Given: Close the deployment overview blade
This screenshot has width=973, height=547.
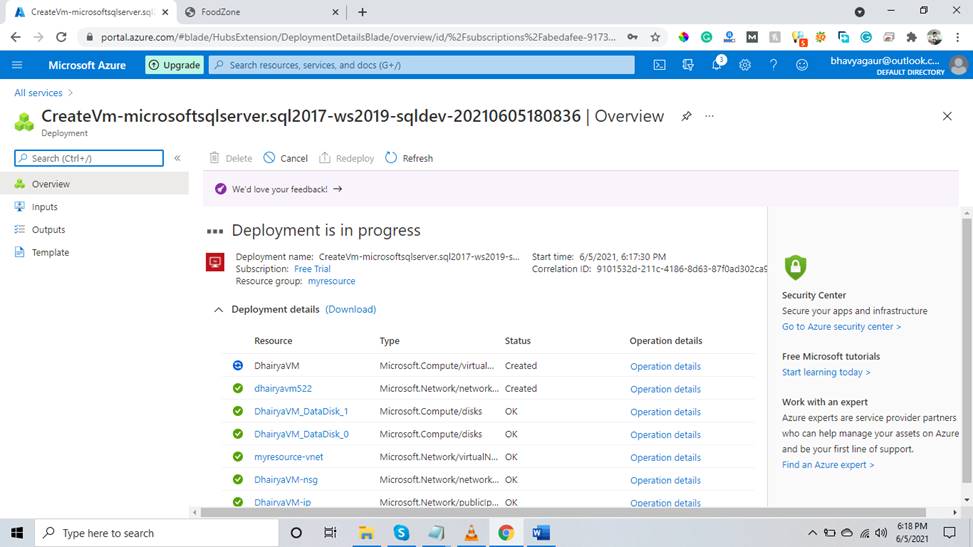Looking at the screenshot, I should pyautogui.click(x=947, y=116).
